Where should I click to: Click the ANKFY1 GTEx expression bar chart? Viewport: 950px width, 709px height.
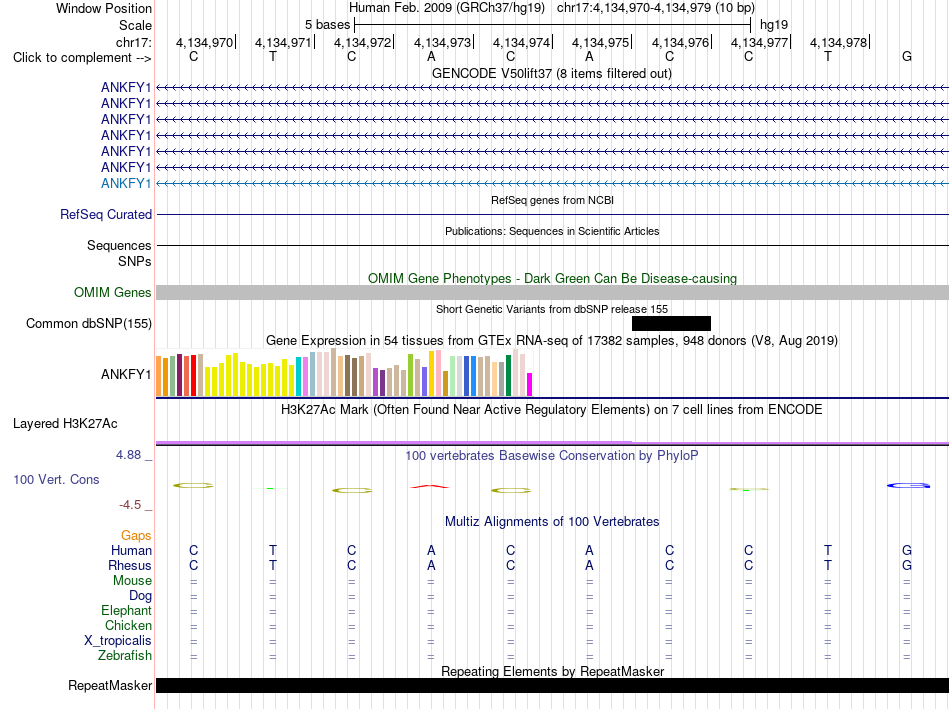344,373
